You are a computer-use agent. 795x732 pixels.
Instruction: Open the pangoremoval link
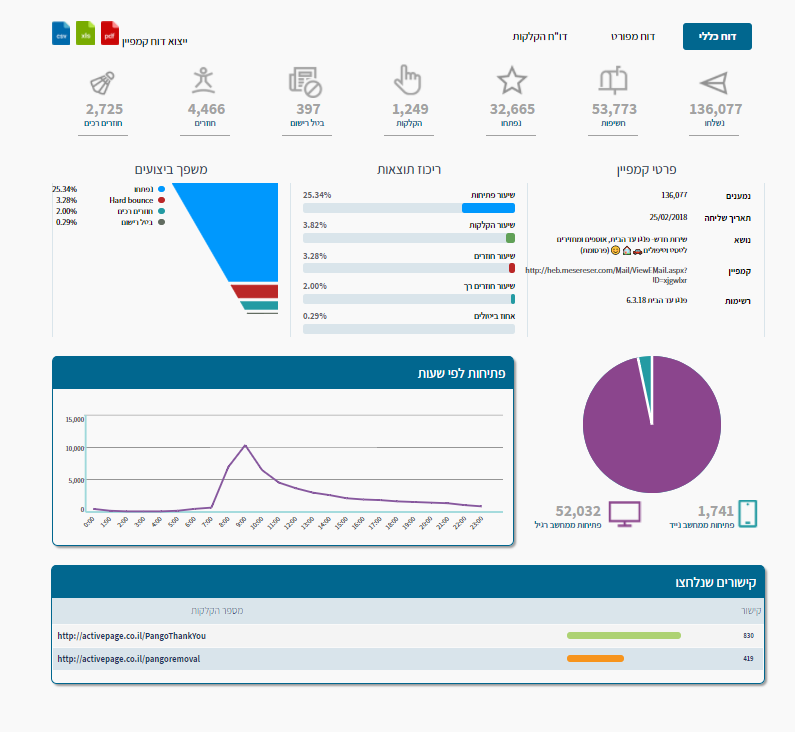click(129, 659)
